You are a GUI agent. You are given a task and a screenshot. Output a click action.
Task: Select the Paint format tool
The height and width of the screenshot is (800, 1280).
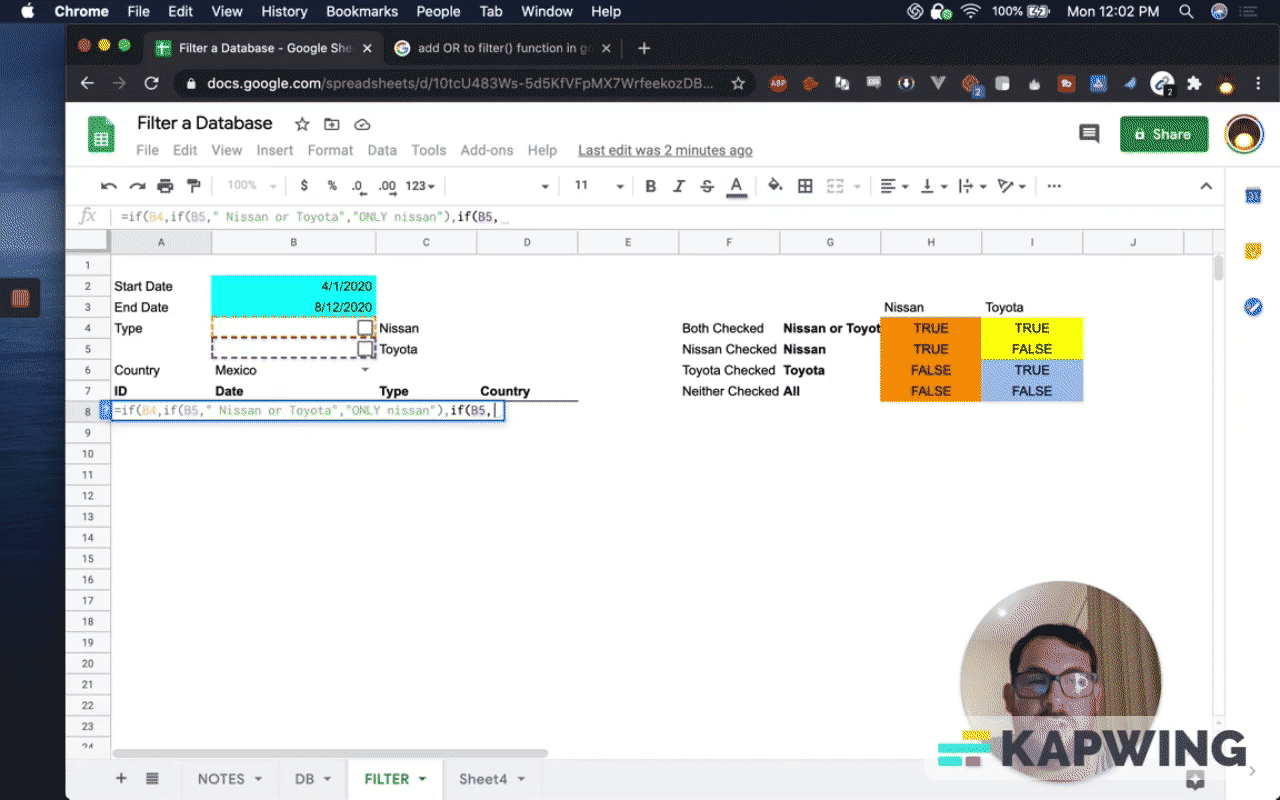coord(193,186)
